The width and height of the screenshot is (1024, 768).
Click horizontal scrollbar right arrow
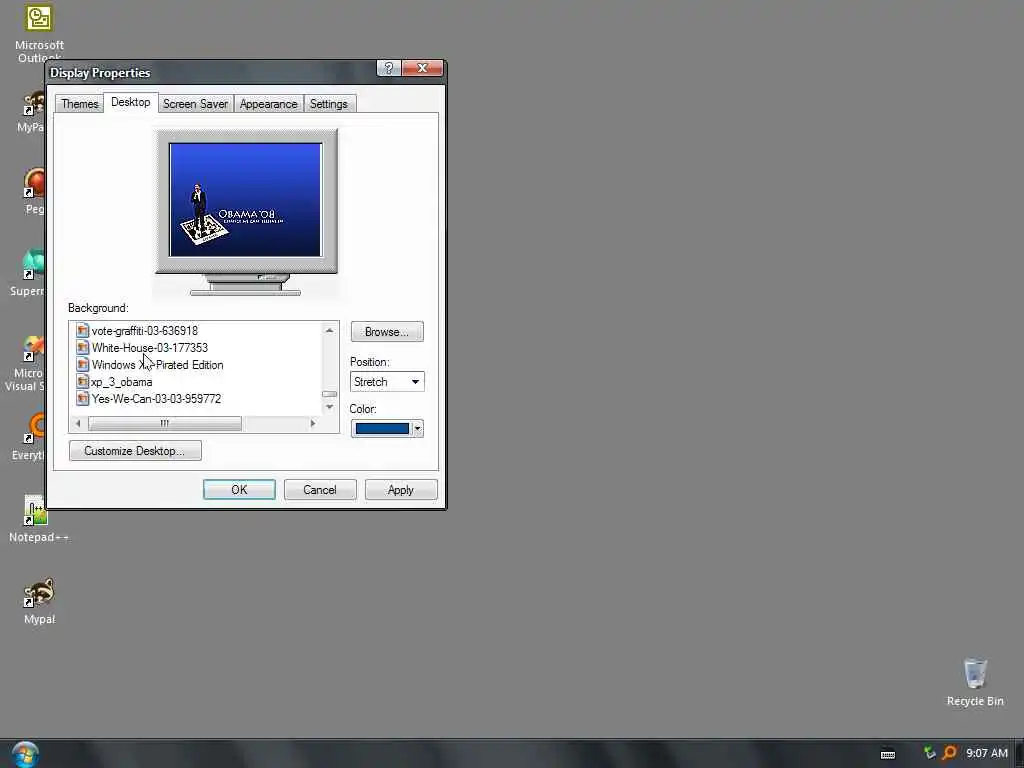(313, 423)
